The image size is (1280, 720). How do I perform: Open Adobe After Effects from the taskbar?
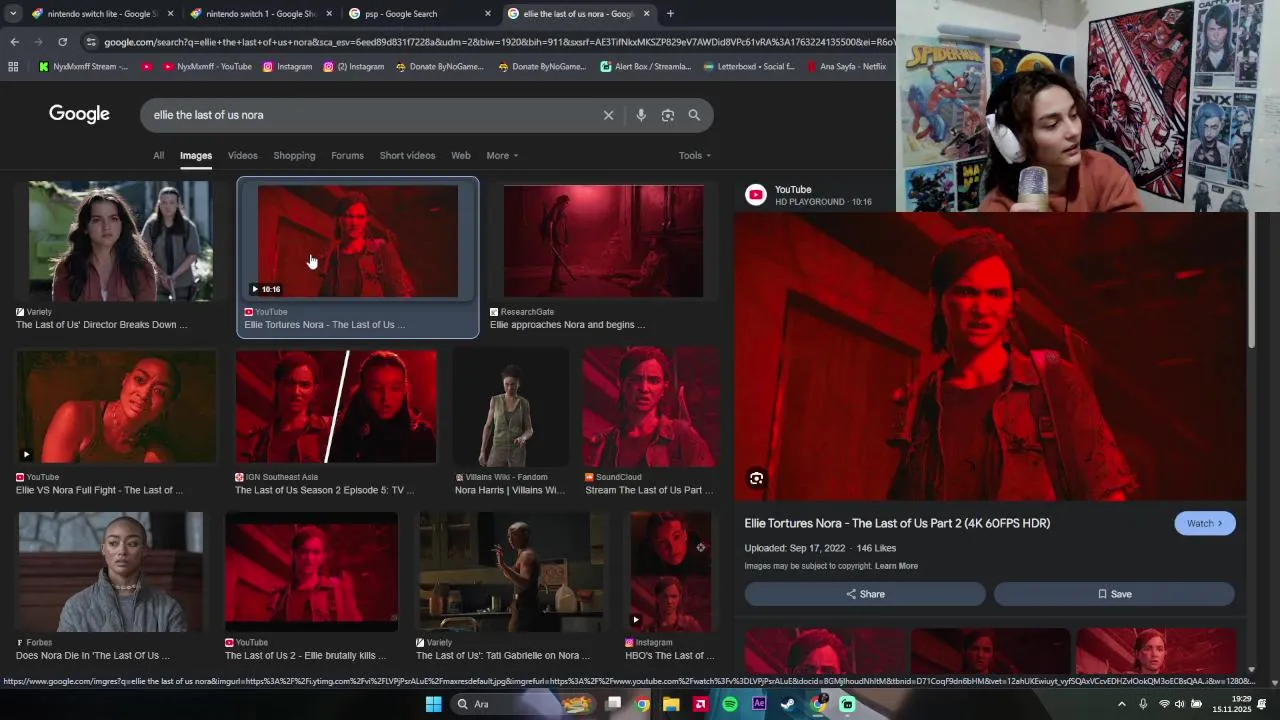pos(759,704)
